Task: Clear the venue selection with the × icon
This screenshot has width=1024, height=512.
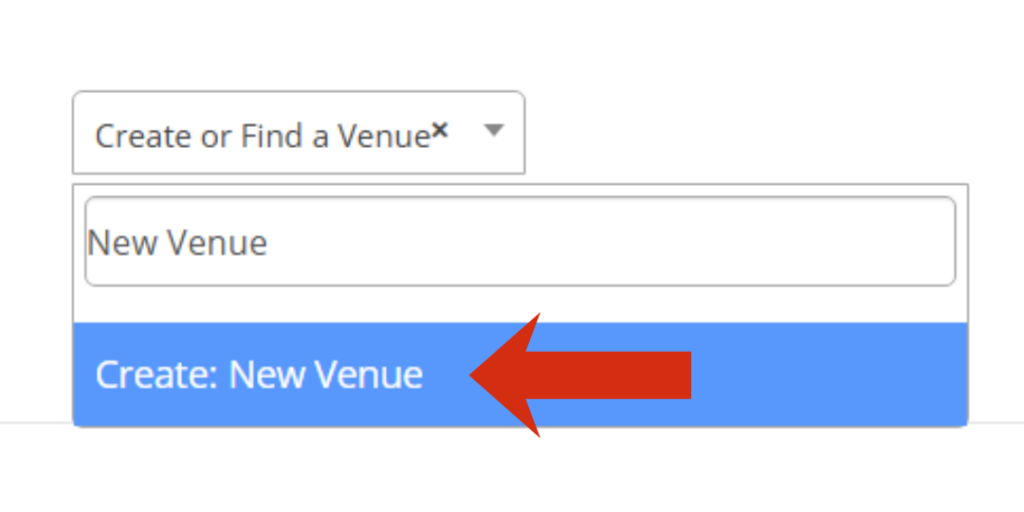Action: [x=440, y=131]
